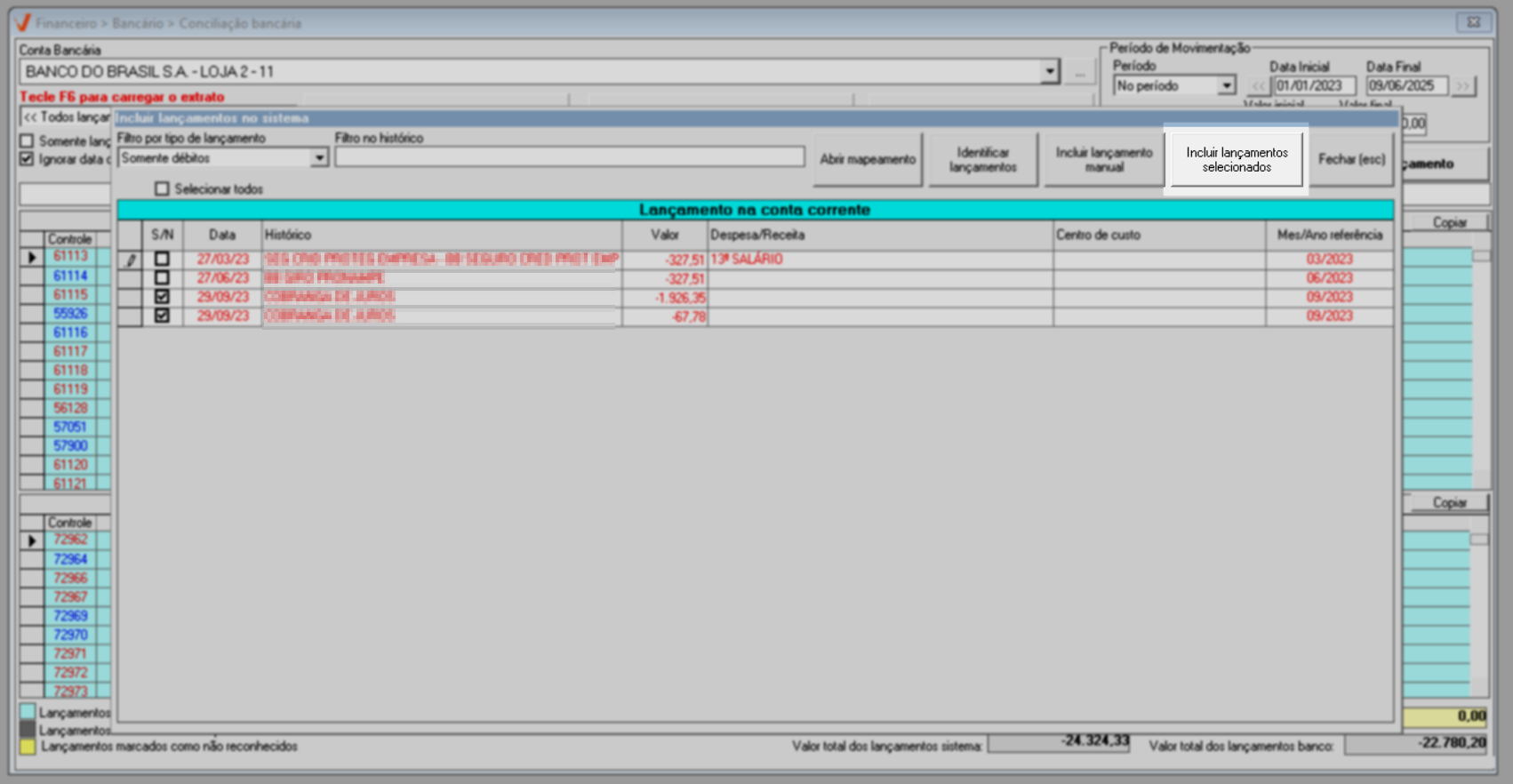
Task: Open the Período dropdown showing No período
Action: click(x=1227, y=85)
